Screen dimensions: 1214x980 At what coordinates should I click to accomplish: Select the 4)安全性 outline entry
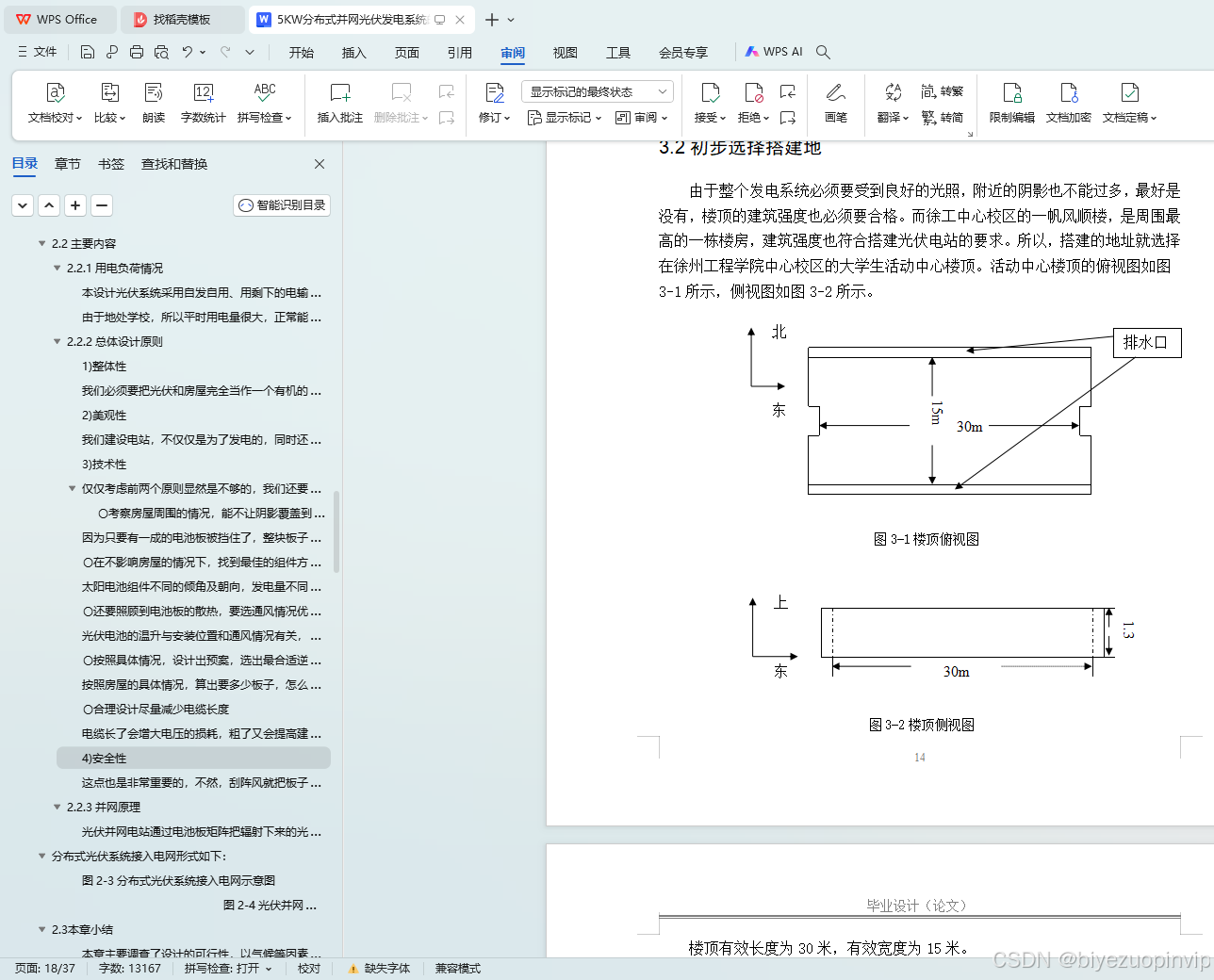coord(193,759)
